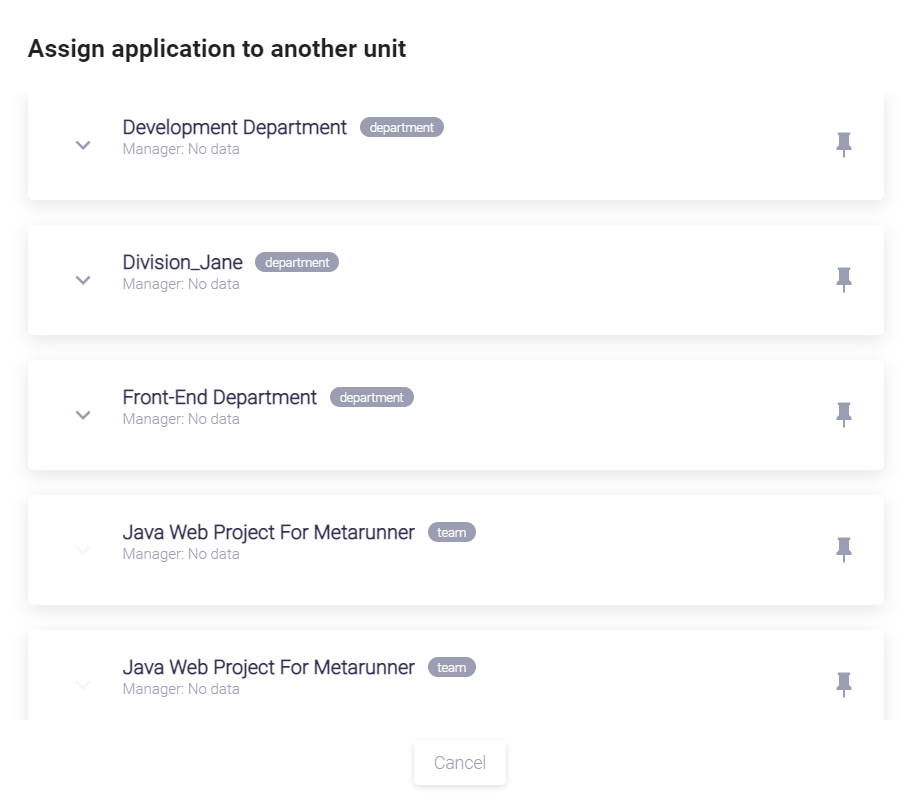Select the first Java Web Project For Metarunner title

tap(268, 533)
